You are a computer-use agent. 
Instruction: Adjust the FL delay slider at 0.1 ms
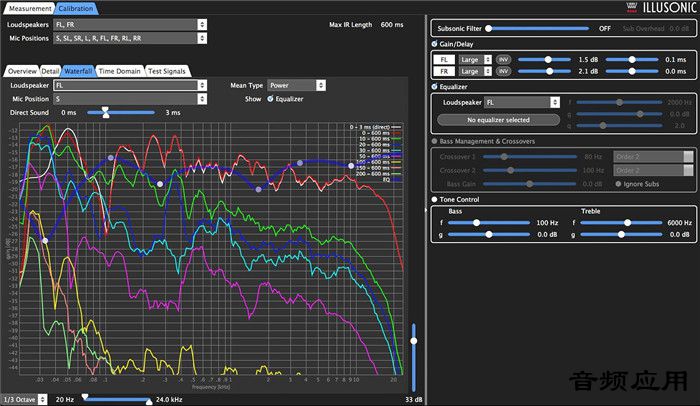point(632,59)
